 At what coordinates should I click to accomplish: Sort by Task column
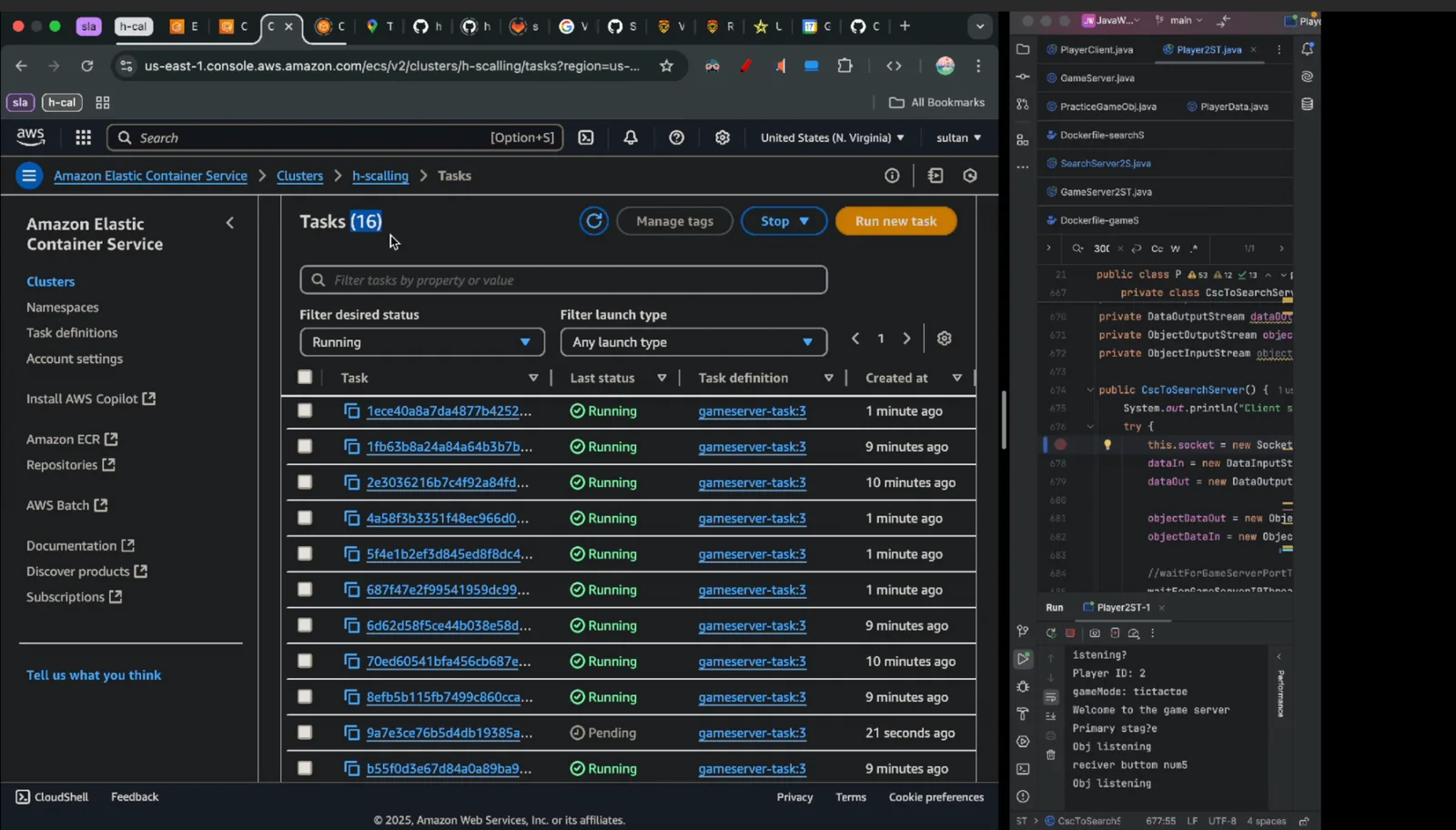(533, 378)
